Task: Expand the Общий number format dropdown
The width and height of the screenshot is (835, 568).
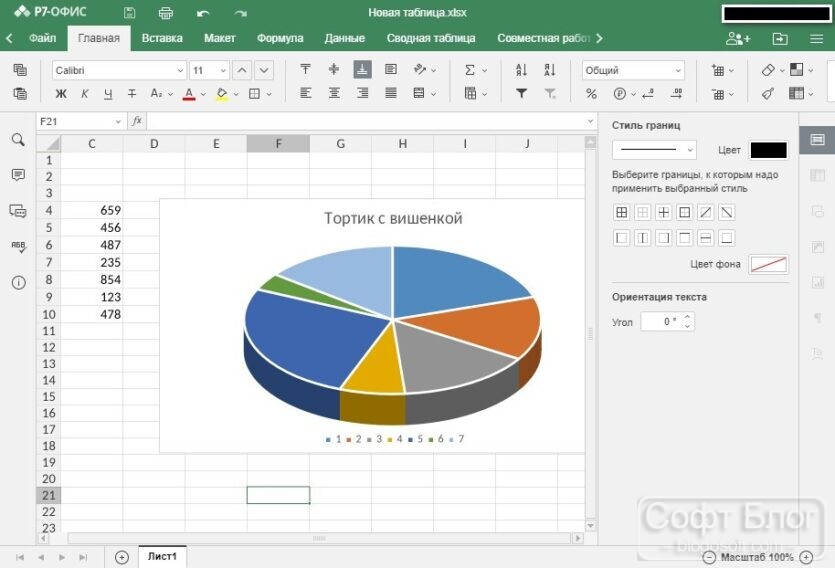Action: pos(633,70)
